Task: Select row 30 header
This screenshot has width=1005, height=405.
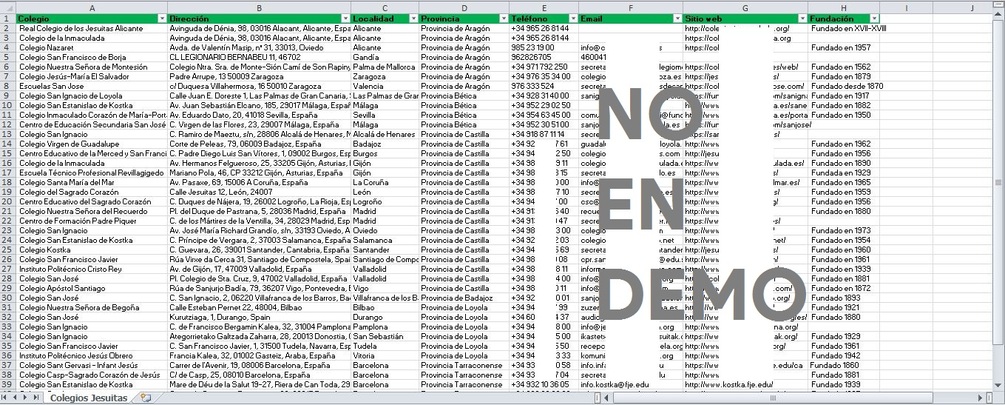Action: click(8, 297)
